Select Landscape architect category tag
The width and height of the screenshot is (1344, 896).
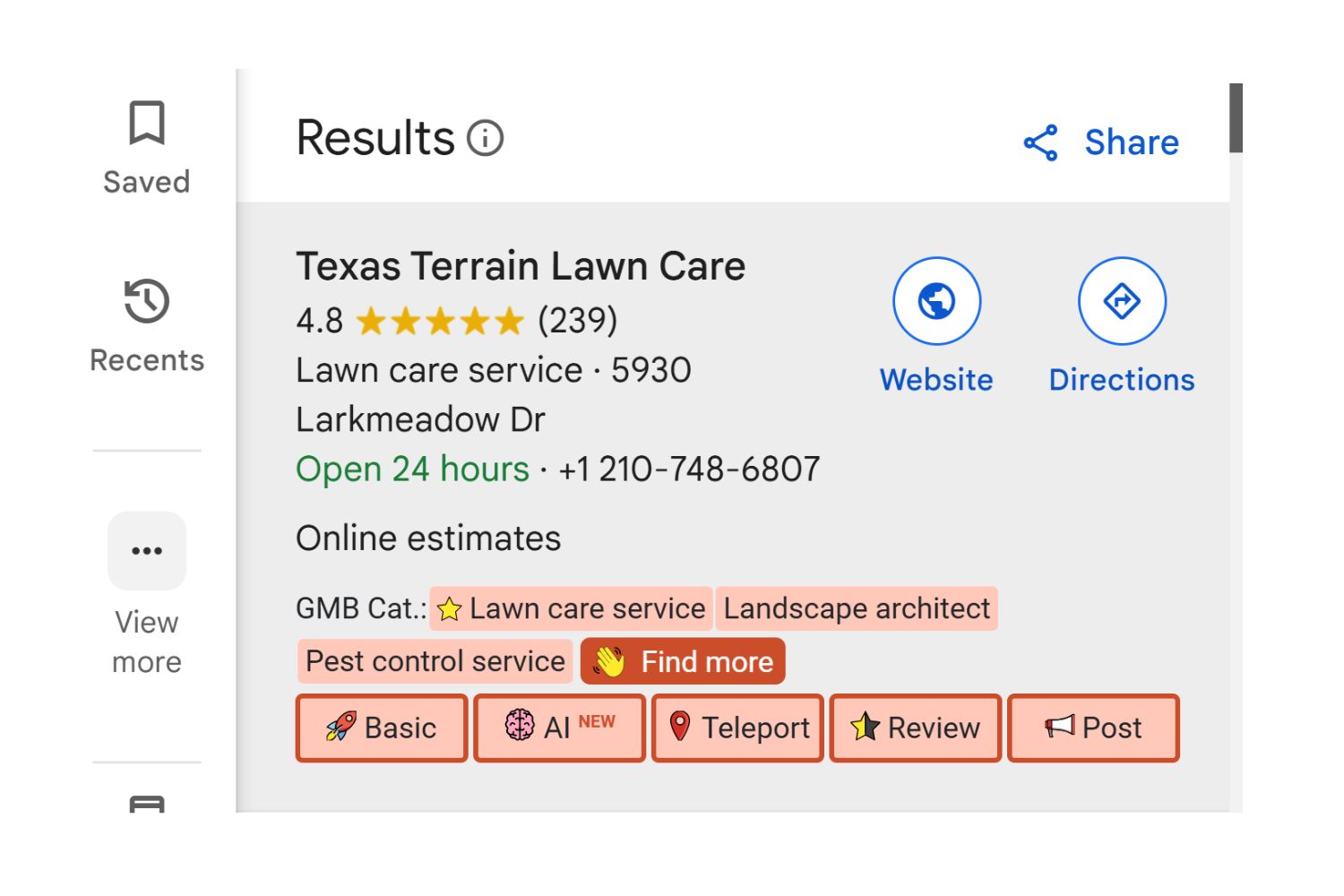(857, 608)
